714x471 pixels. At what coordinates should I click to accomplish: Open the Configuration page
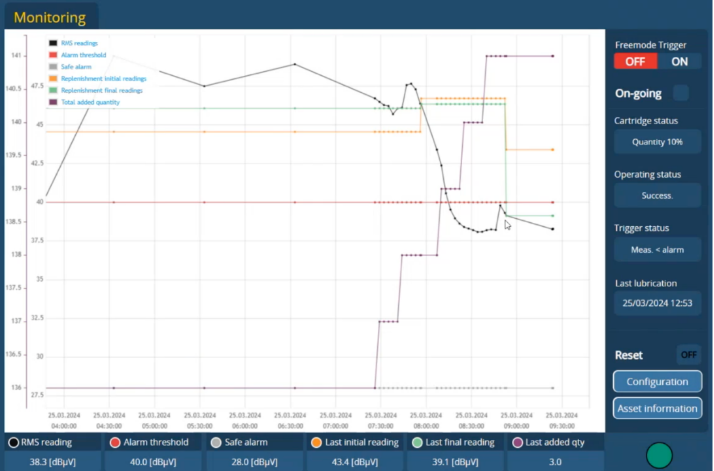[x=657, y=382]
